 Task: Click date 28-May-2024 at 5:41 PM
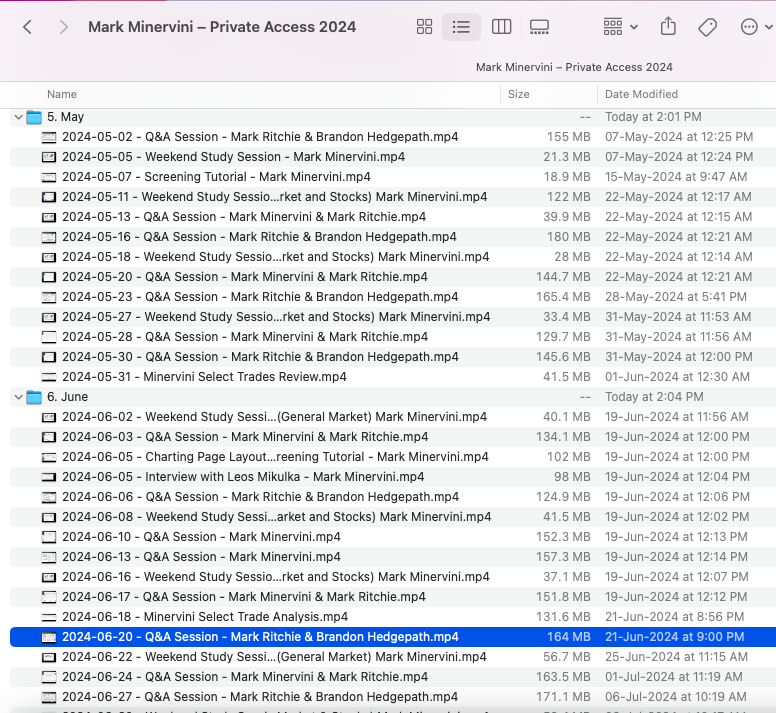[x=676, y=297]
